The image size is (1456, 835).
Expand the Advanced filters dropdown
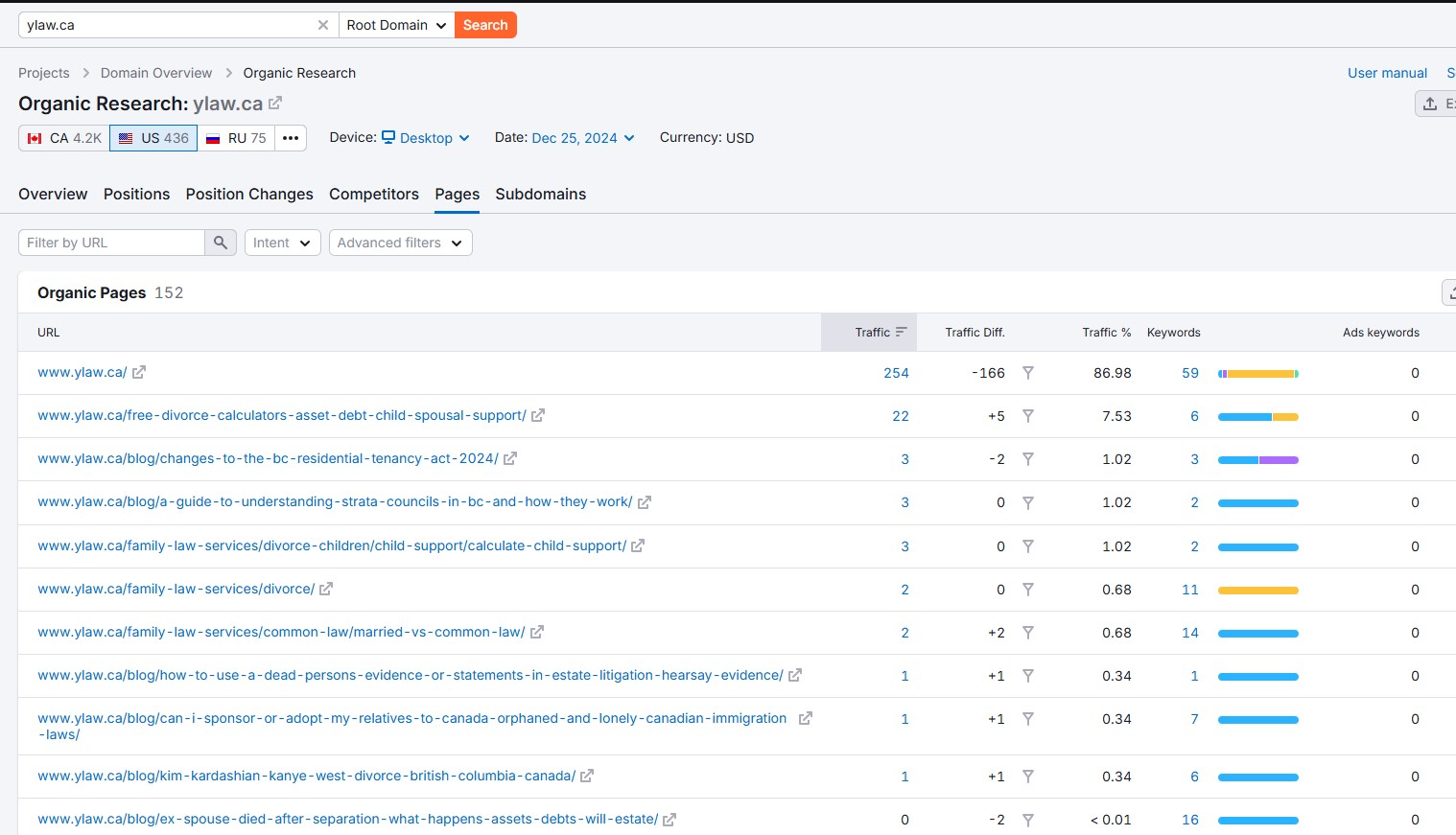coord(400,243)
